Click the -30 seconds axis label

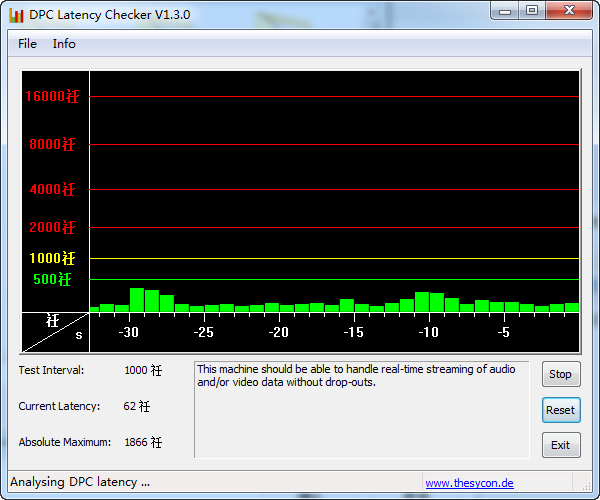(129, 332)
